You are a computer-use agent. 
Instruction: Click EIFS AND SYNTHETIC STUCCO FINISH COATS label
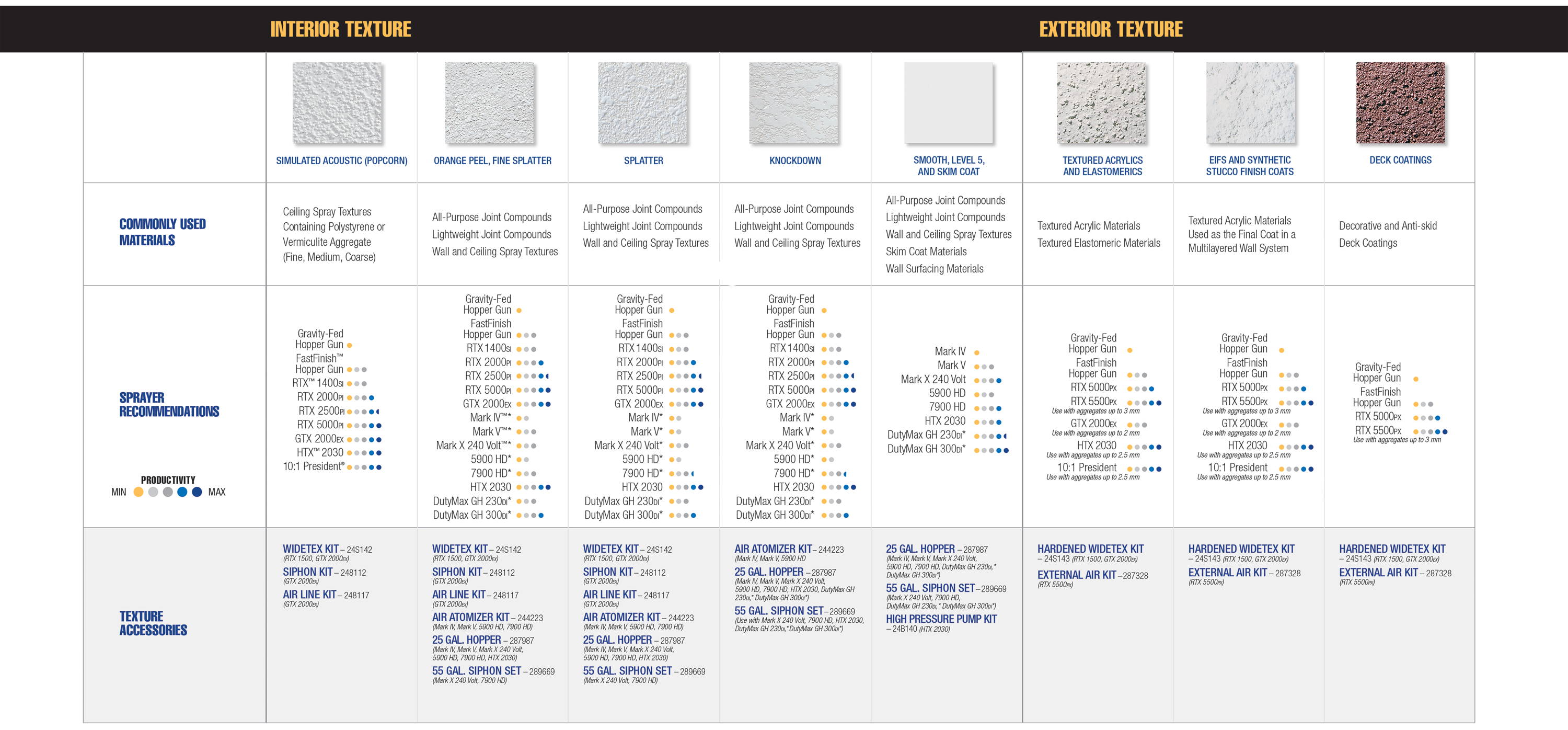tap(1250, 166)
